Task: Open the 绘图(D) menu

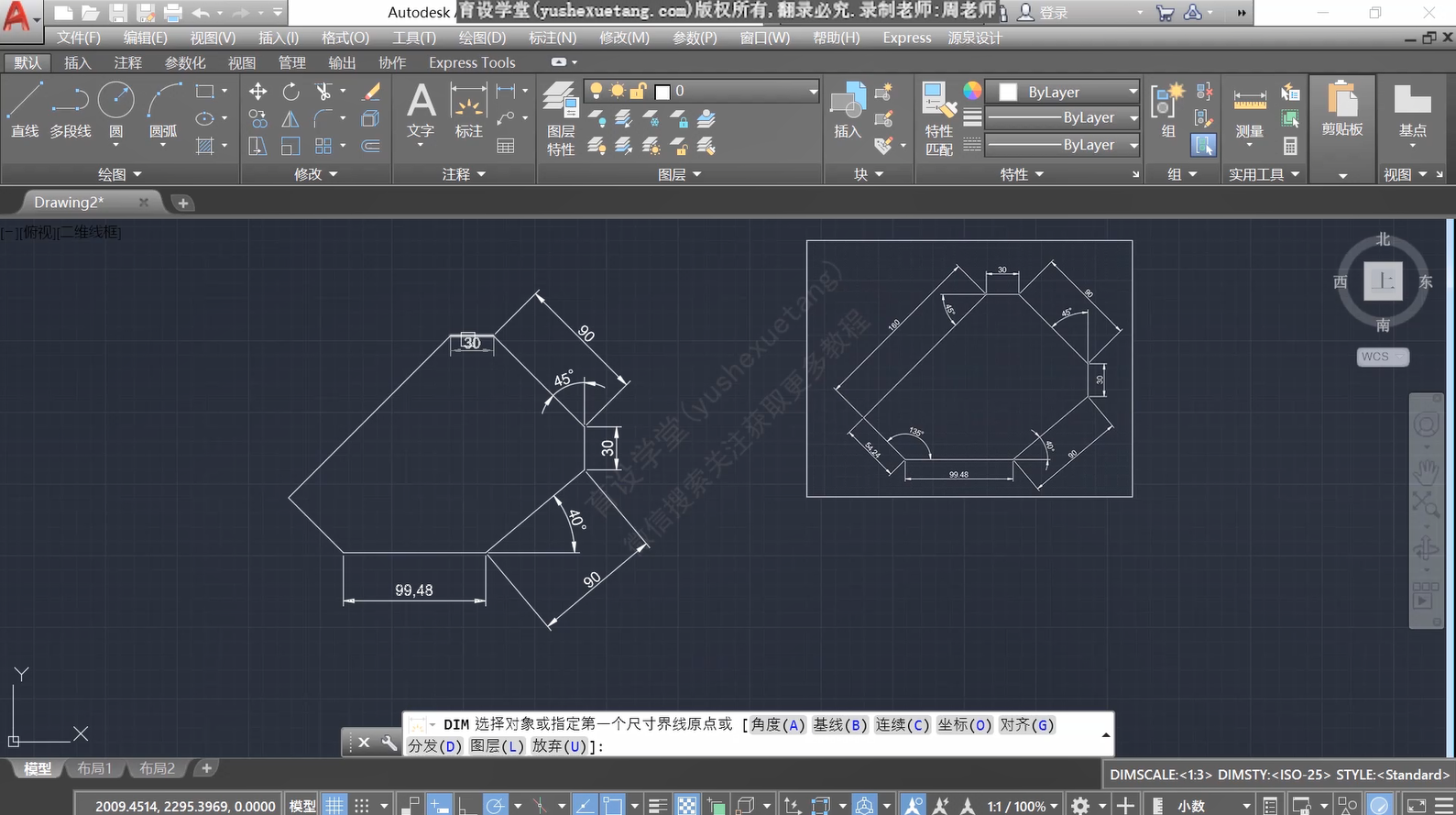Action: (x=482, y=38)
